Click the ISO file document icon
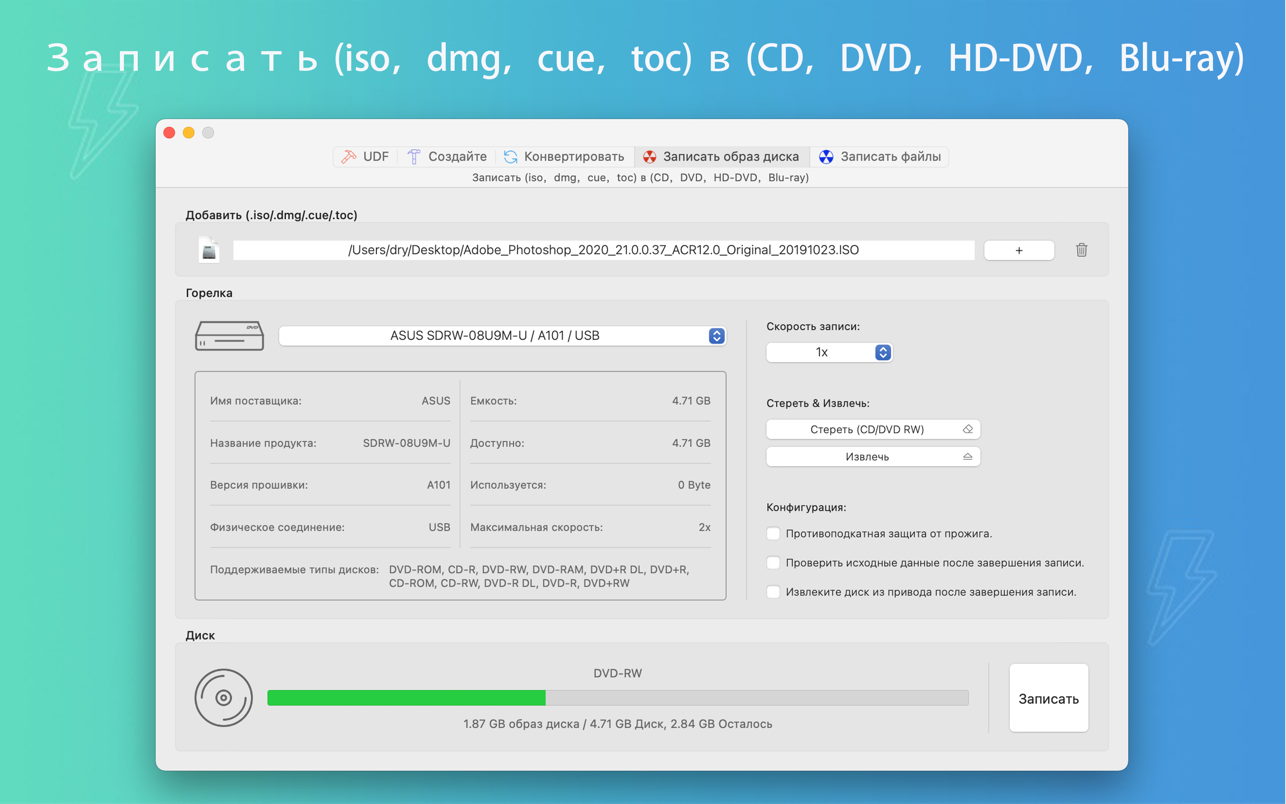The height and width of the screenshot is (804, 1286). 208,250
